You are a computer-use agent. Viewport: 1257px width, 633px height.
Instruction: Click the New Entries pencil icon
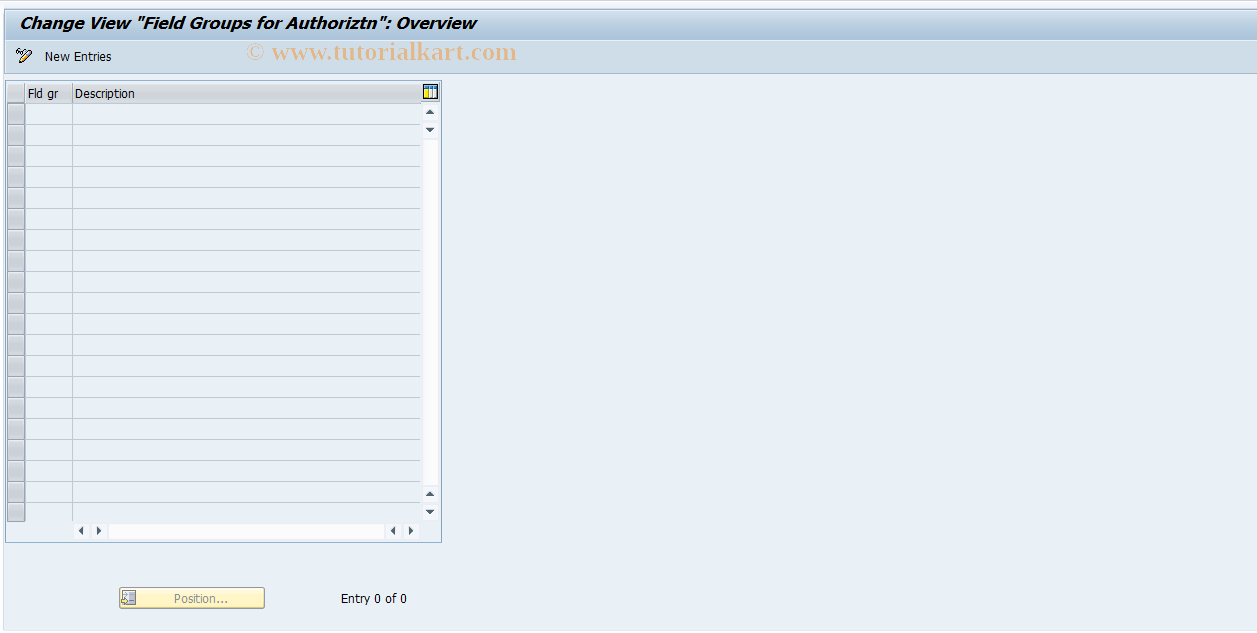[x=24, y=56]
